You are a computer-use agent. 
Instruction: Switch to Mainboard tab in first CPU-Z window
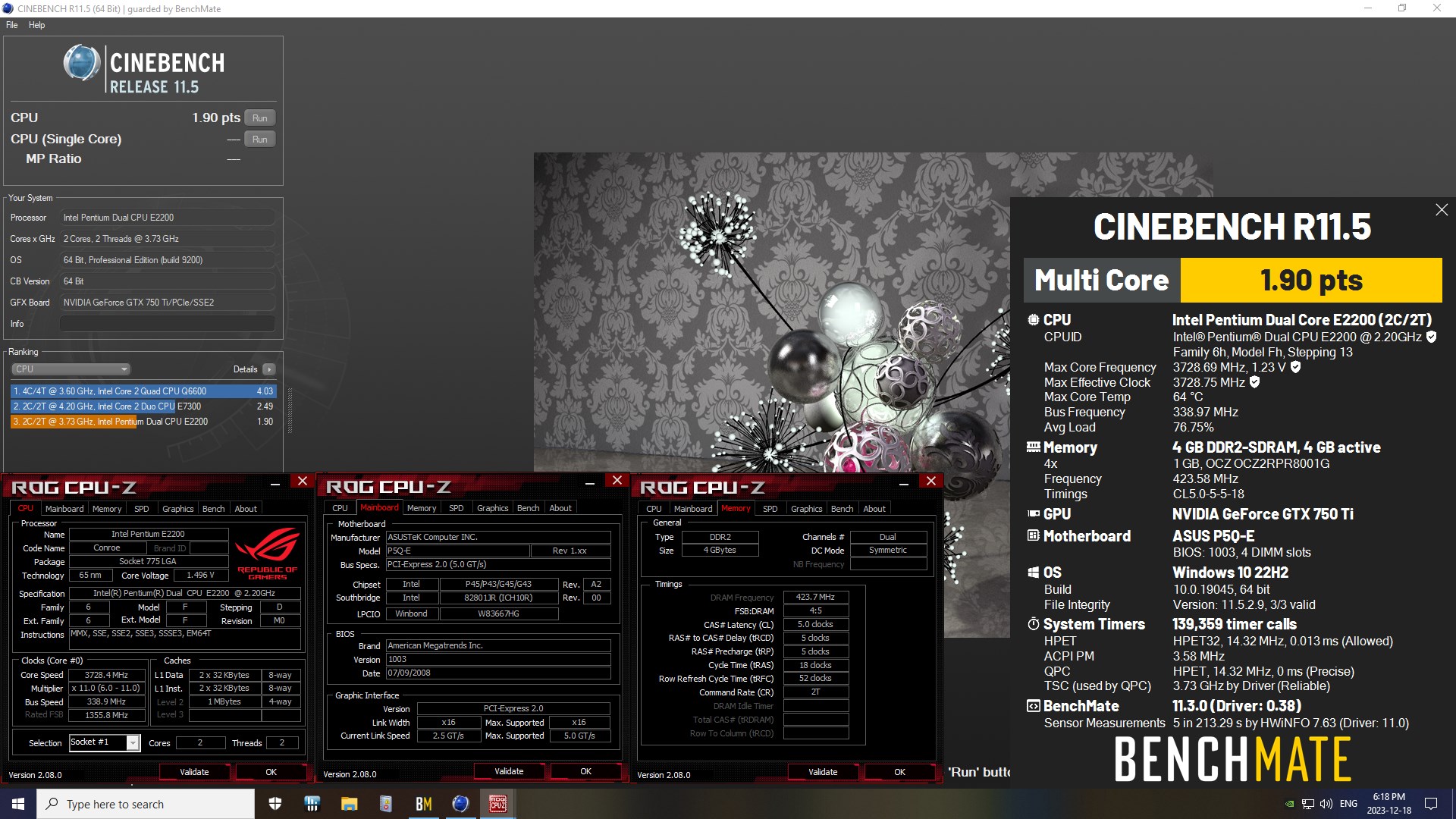tap(64, 509)
